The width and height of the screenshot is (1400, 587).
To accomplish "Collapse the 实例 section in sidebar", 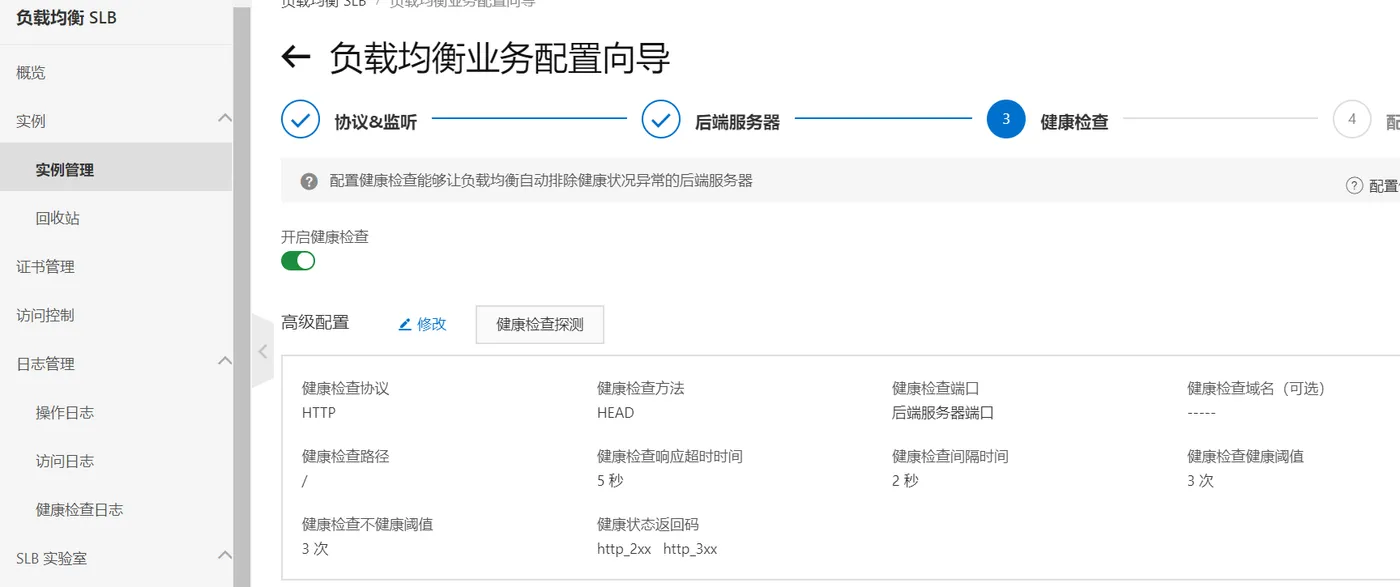I will [224, 120].
